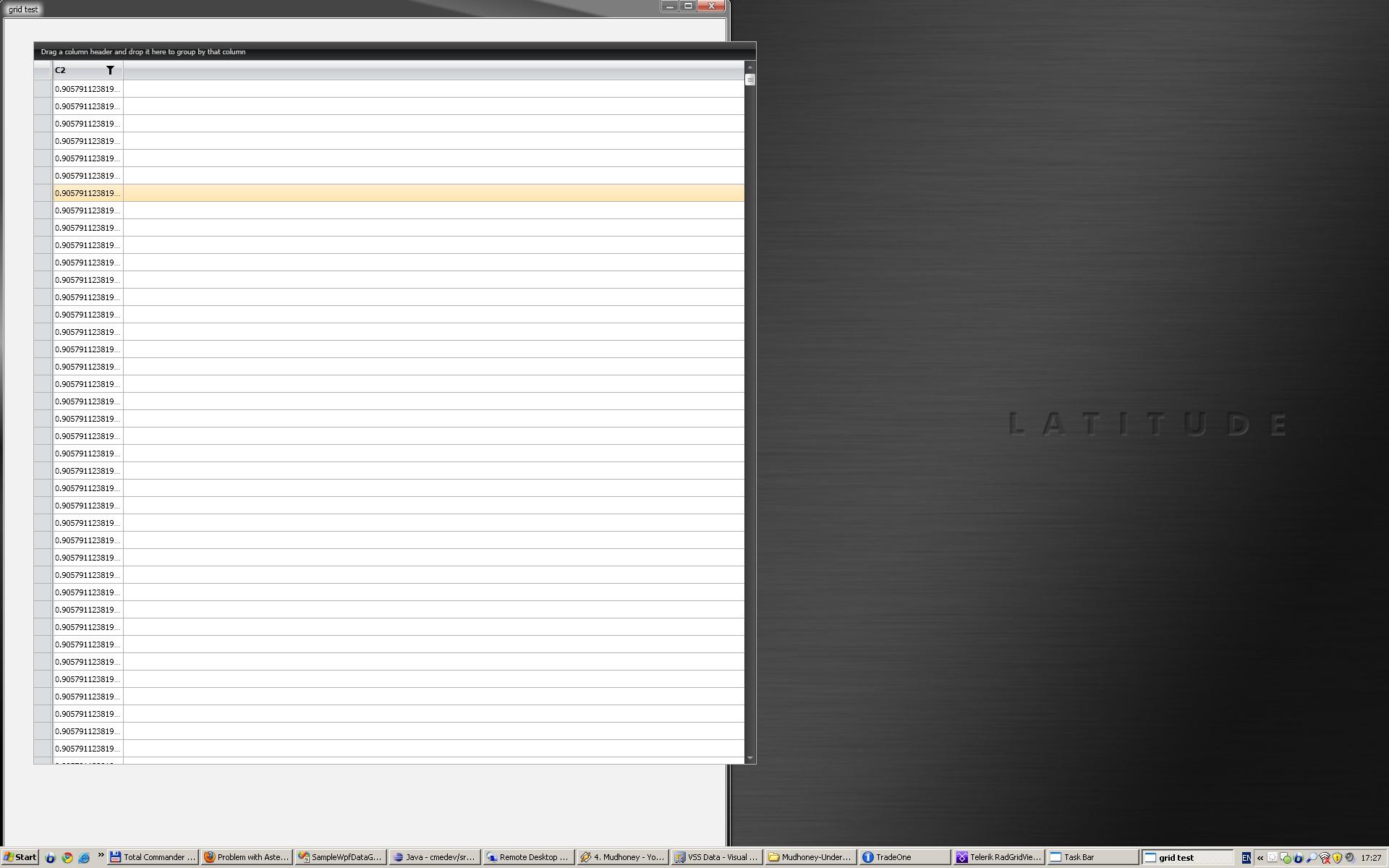This screenshot has width=1389, height=868.
Task: Click grid scrollbar down arrow
Action: point(749,758)
